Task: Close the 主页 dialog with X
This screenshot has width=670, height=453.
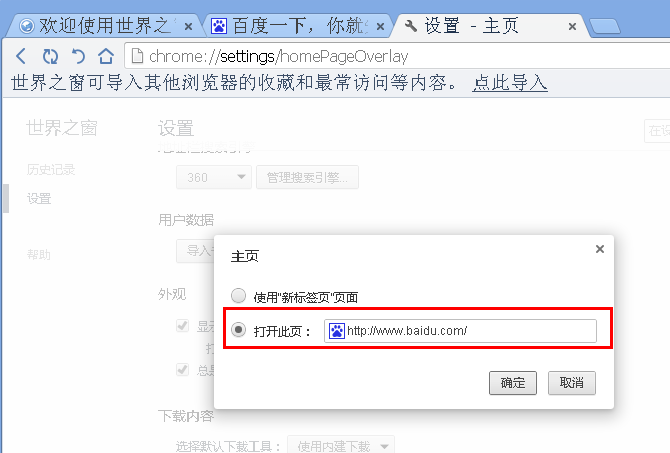Action: click(x=600, y=249)
